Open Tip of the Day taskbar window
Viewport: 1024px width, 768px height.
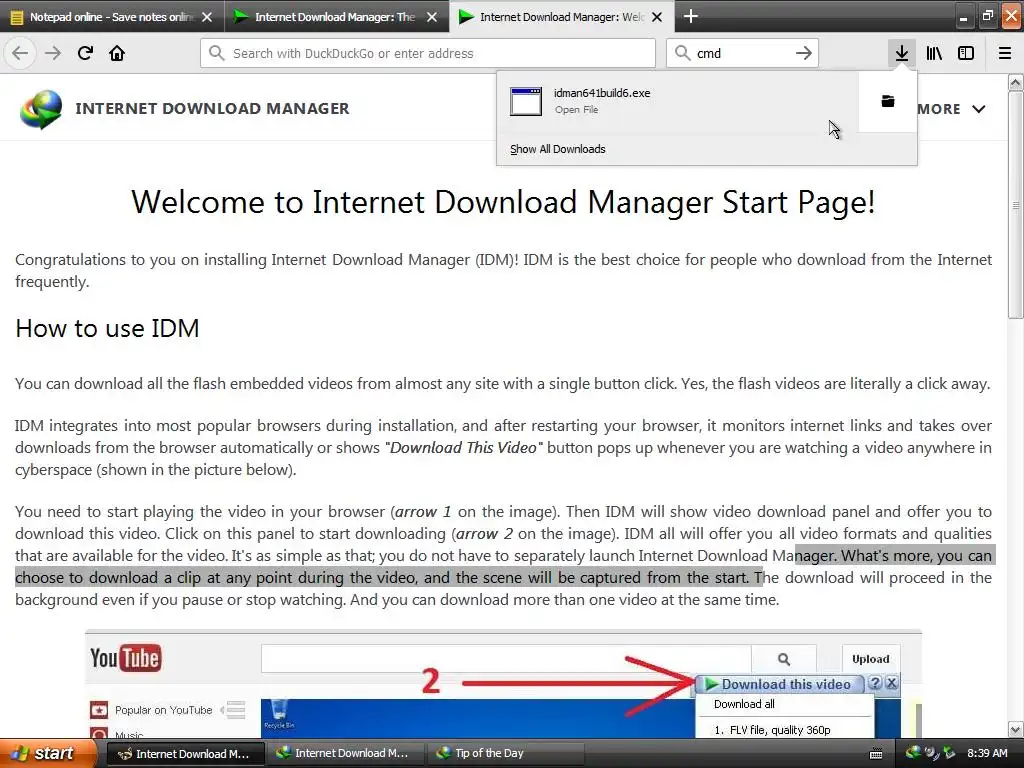click(505, 754)
